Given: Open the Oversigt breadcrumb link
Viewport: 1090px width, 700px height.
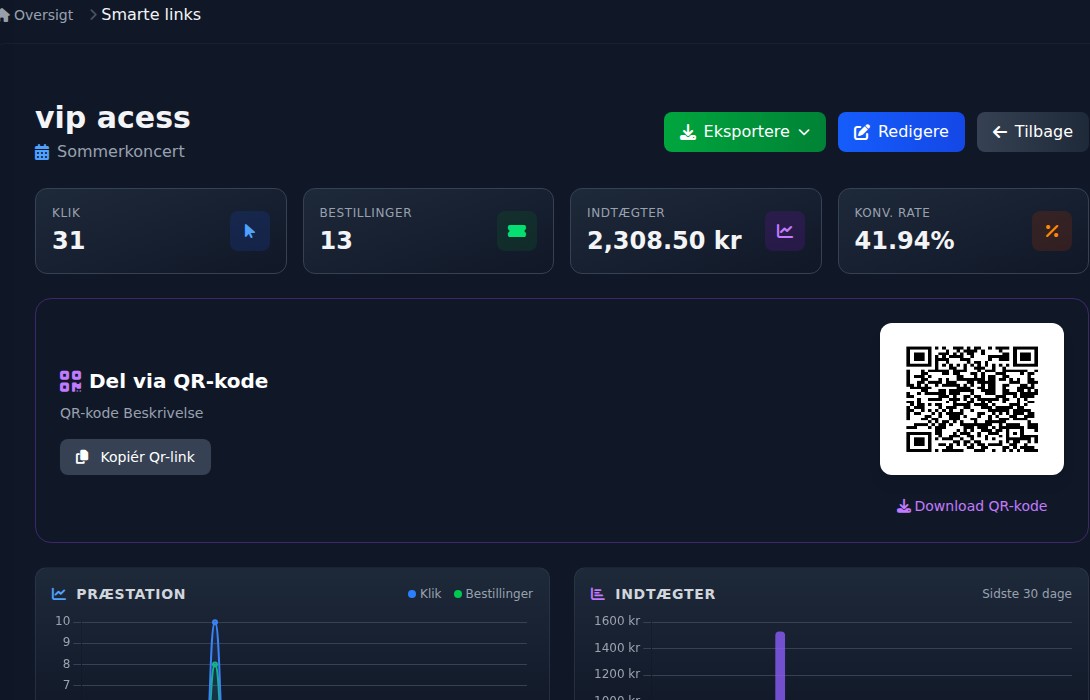Looking at the screenshot, I should pos(43,15).
